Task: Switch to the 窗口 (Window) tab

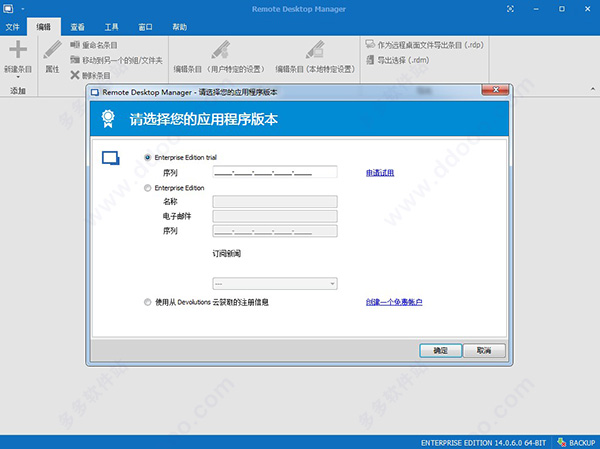Action: (x=145, y=27)
